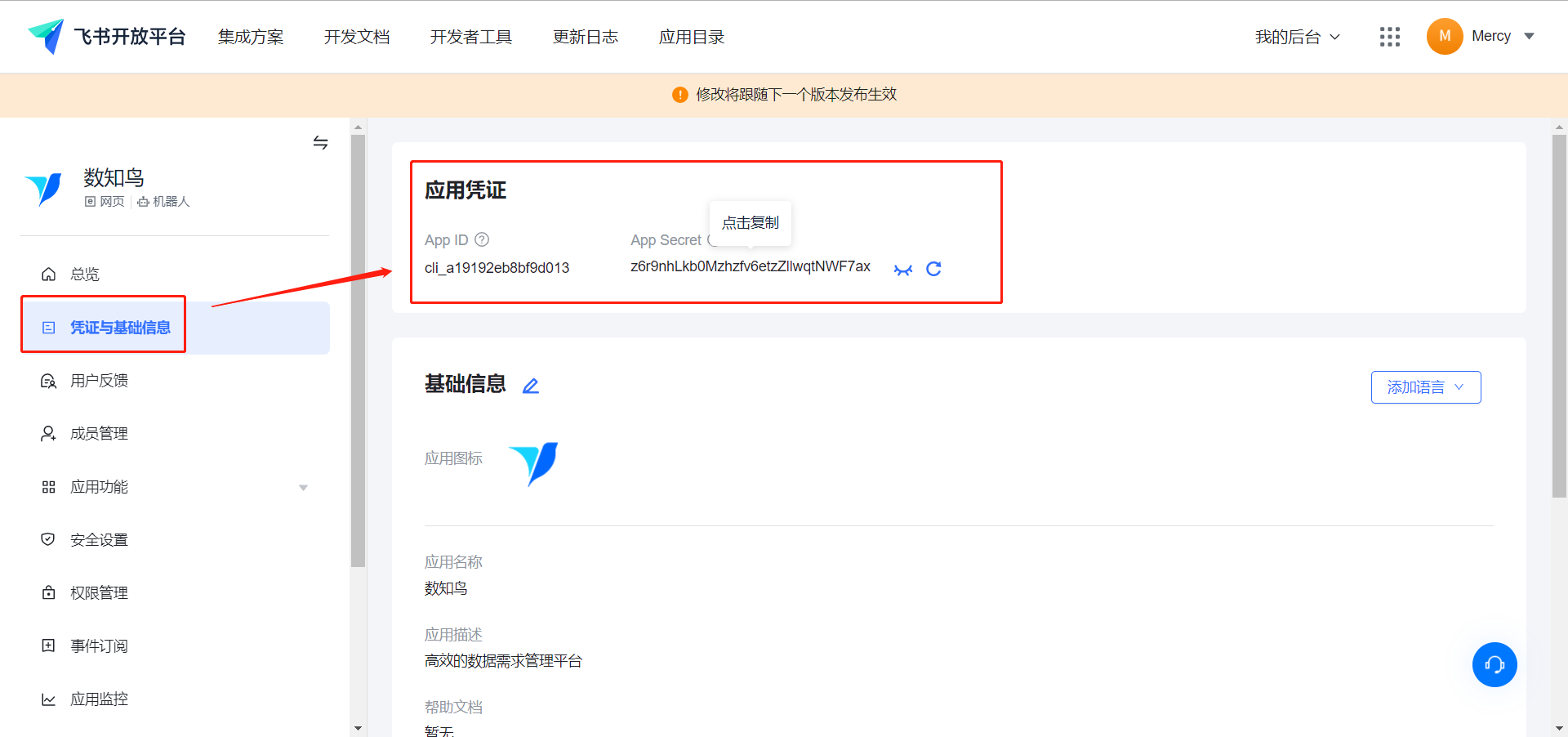Edit 基础信息 with the pencil icon
This screenshot has width=1568, height=737.
click(531, 386)
